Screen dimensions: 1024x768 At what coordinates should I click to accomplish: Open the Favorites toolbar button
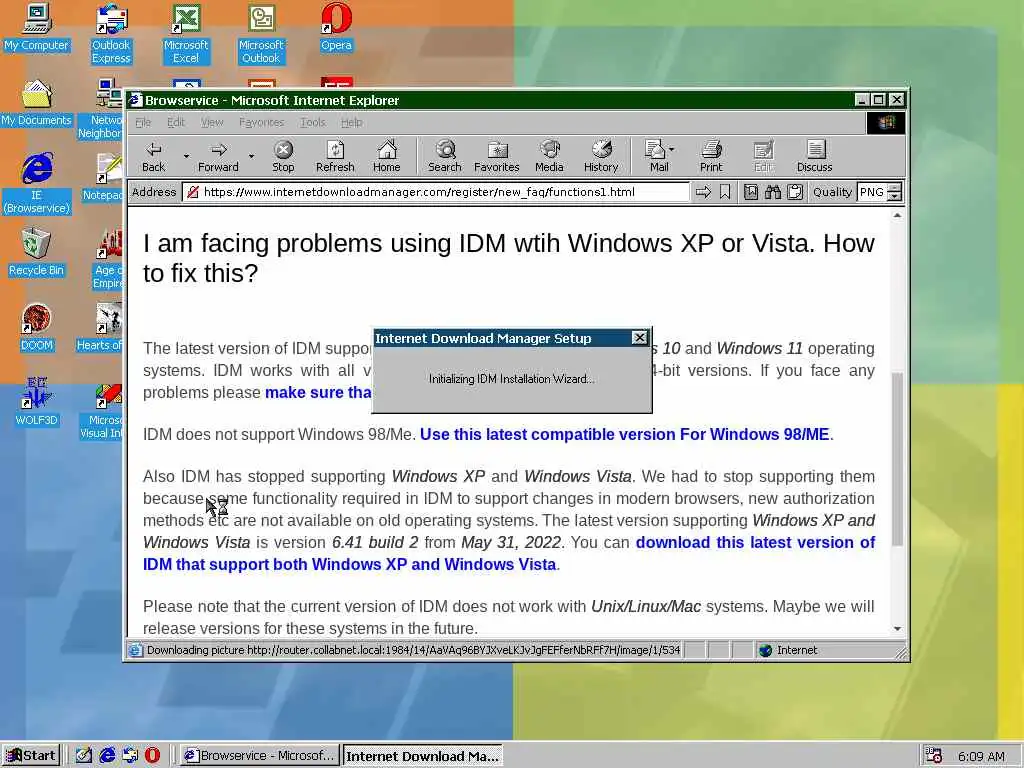click(496, 157)
